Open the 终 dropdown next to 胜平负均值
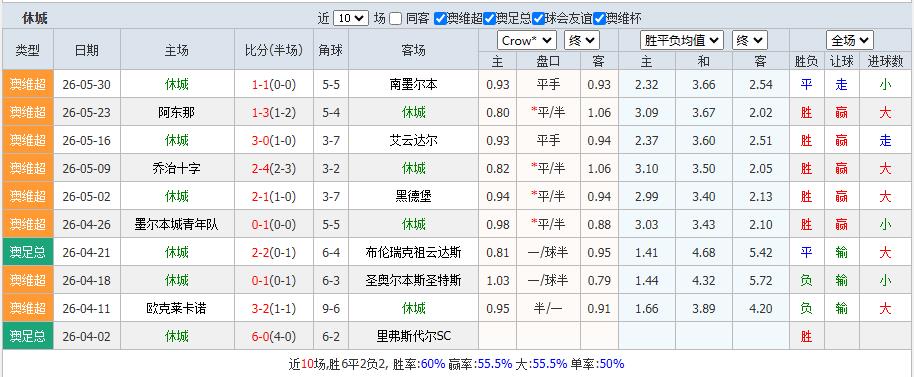Viewport: 914px width, 377px height. (750, 41)
